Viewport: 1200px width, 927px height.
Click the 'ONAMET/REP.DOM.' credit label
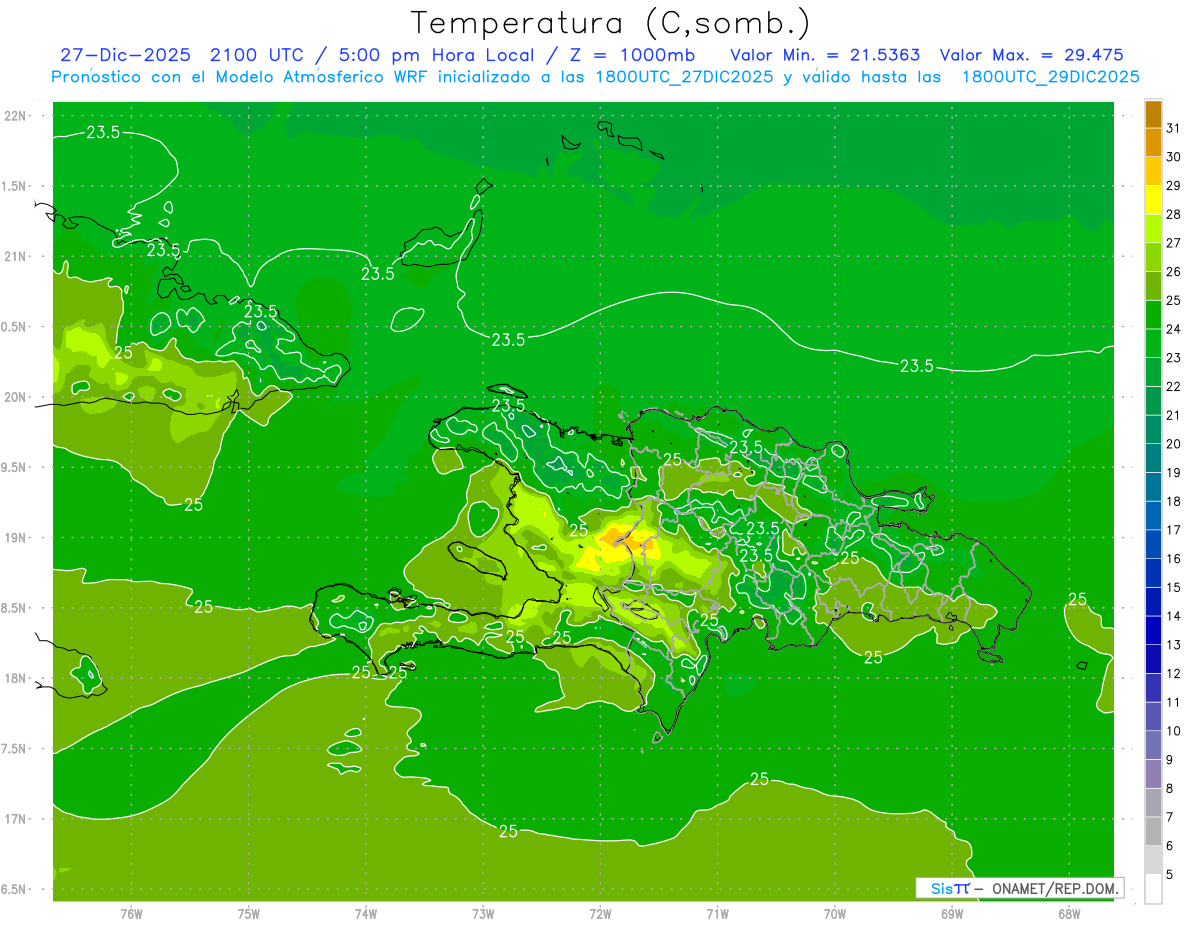click(x=1056, y=888)
